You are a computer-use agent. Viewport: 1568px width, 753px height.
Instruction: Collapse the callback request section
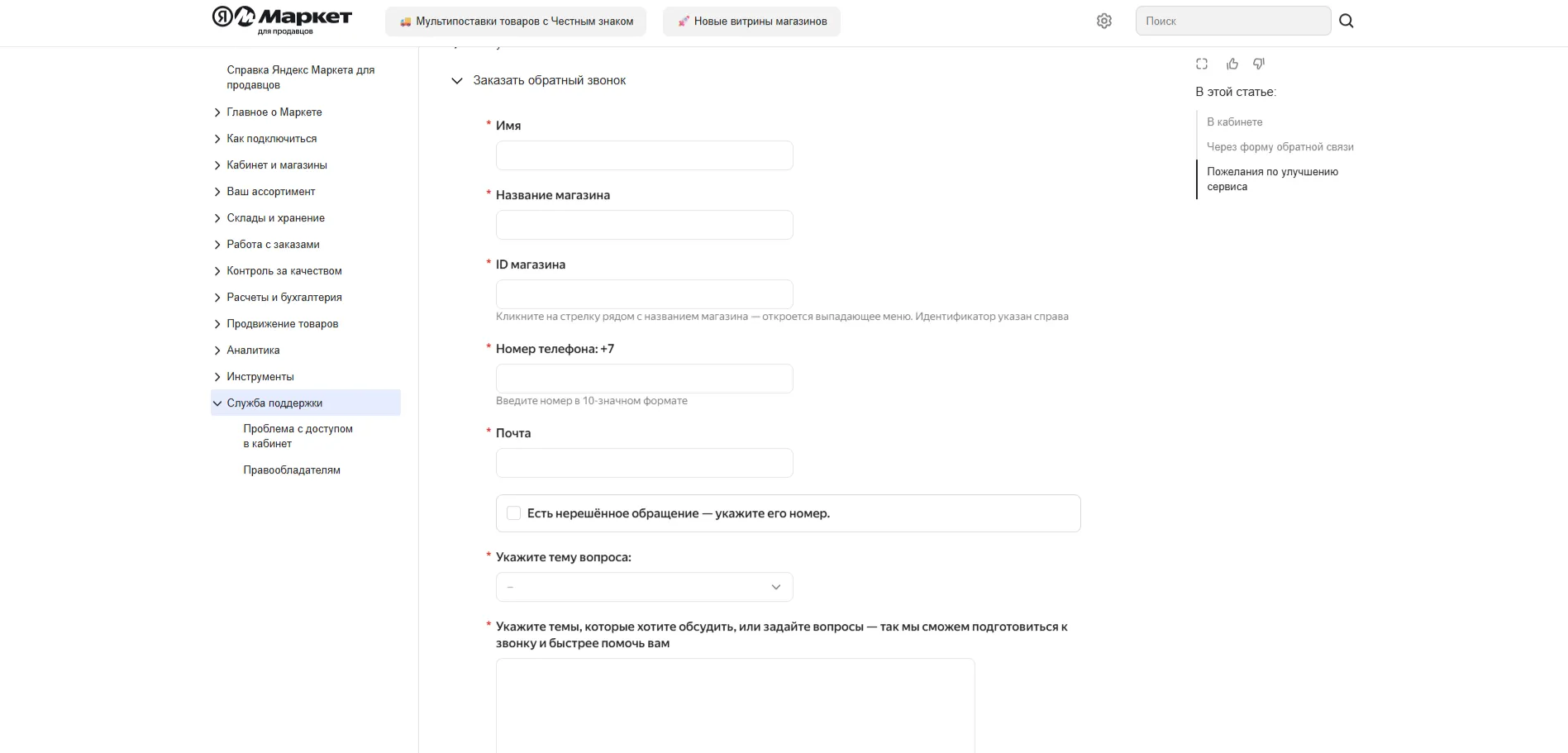(457, 81)
